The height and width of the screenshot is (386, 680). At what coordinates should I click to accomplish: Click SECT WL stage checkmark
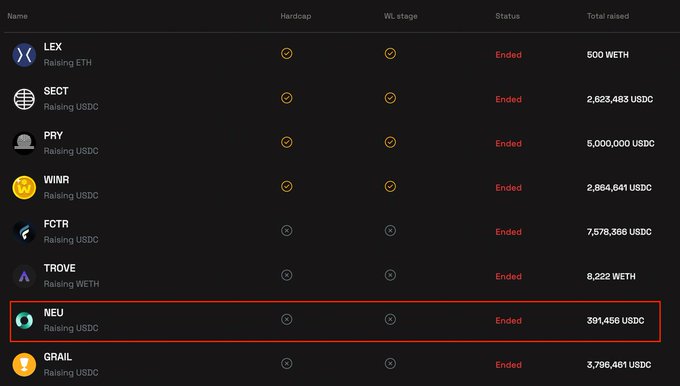tap(390, 98)
